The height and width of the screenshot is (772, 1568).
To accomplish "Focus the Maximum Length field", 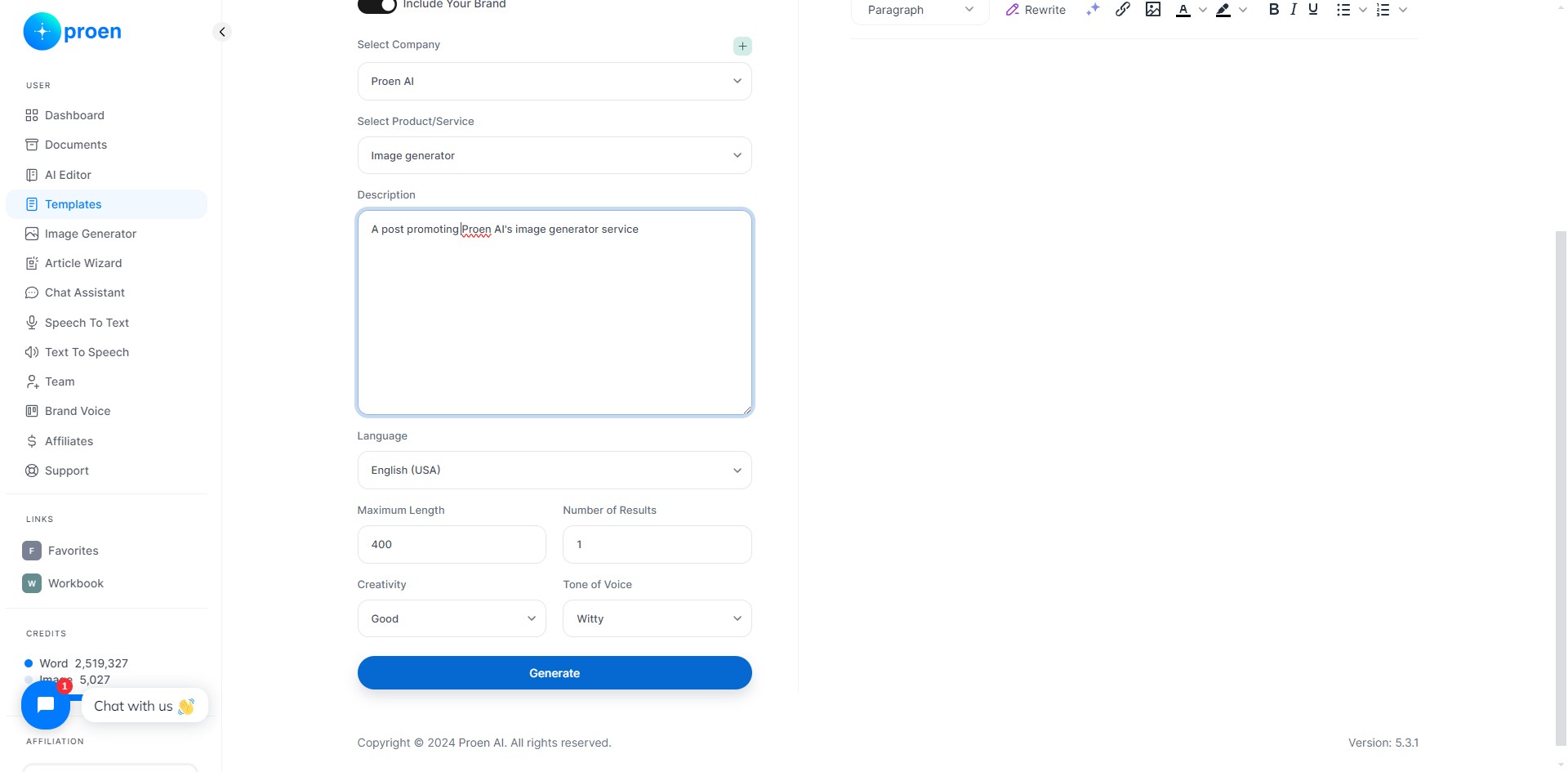I will [x=452, y=545].
